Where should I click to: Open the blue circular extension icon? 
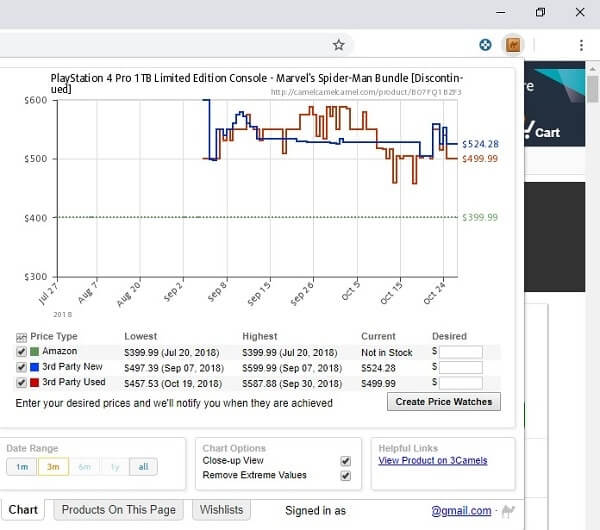485,45
